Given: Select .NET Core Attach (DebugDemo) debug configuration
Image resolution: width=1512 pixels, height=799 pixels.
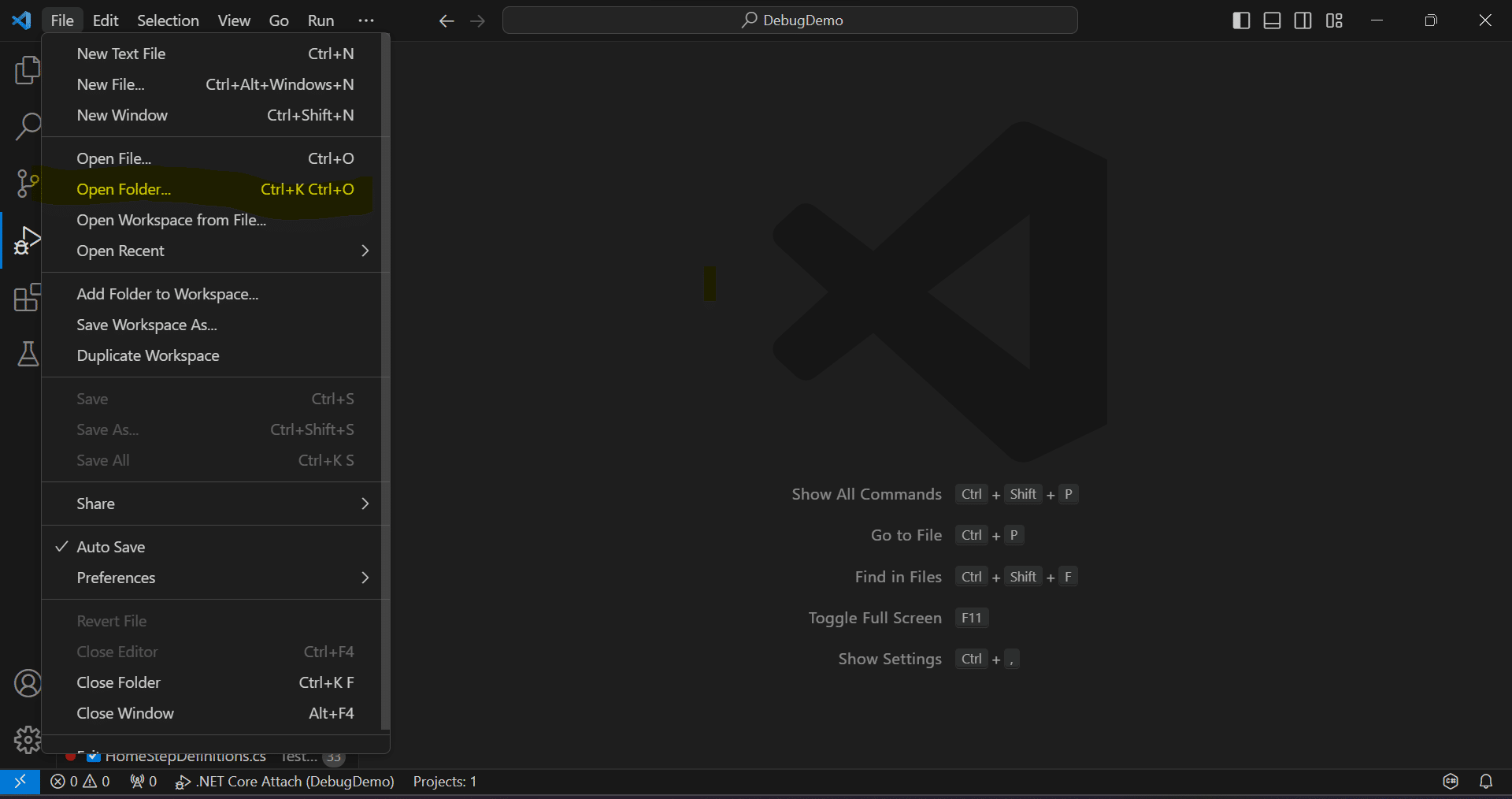Looking at the screenshot, I should pos(284,781).
